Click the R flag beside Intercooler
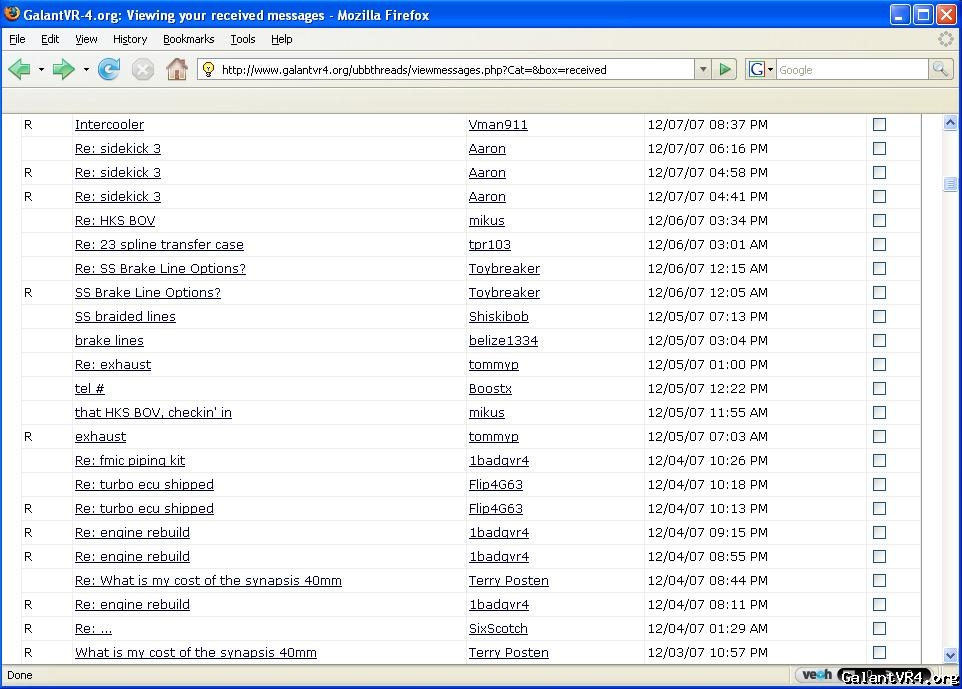962x689 pixels. (x=28, y=125)
